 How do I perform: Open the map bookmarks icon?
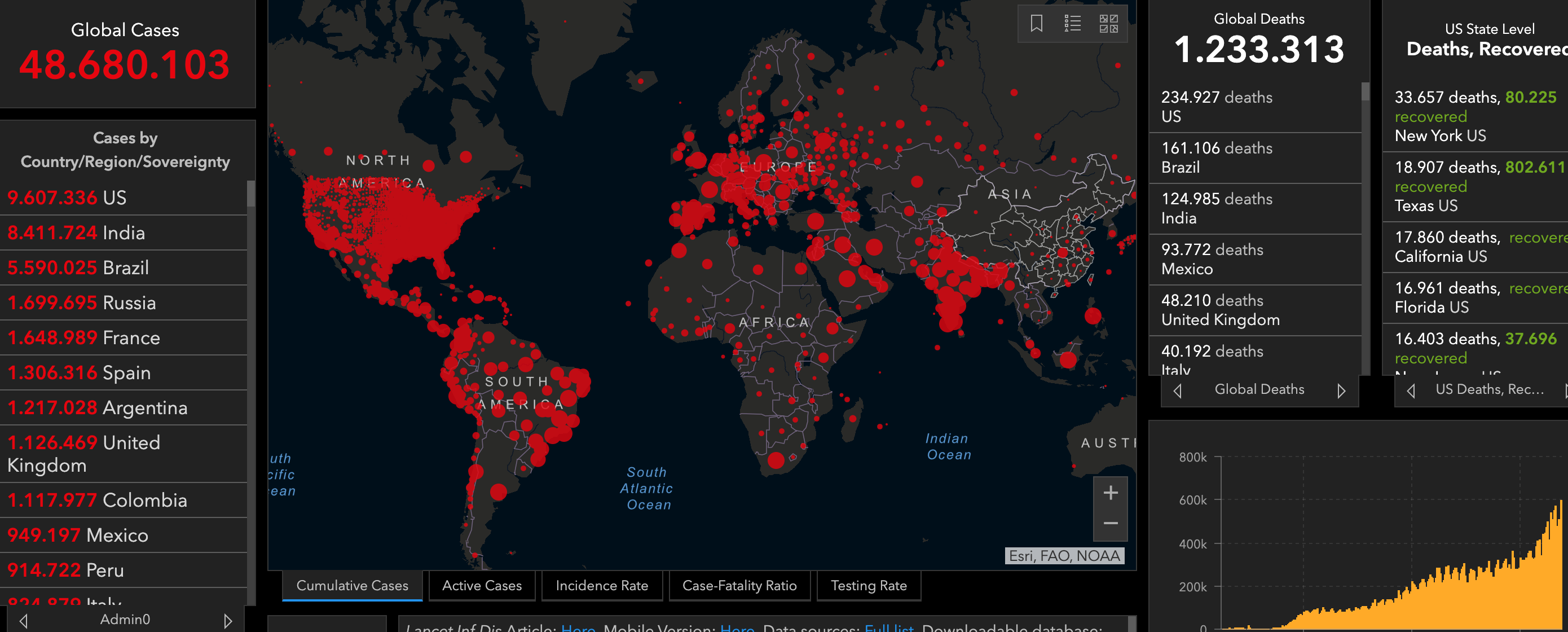point(1036,23)
